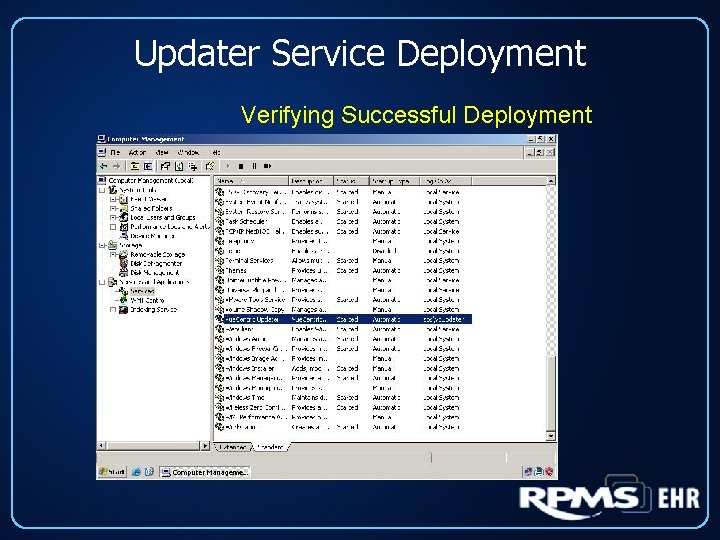Click the rightmost red system tray icon
The width and height of the screenshot is (720, 540).
[x=549, y=472]
